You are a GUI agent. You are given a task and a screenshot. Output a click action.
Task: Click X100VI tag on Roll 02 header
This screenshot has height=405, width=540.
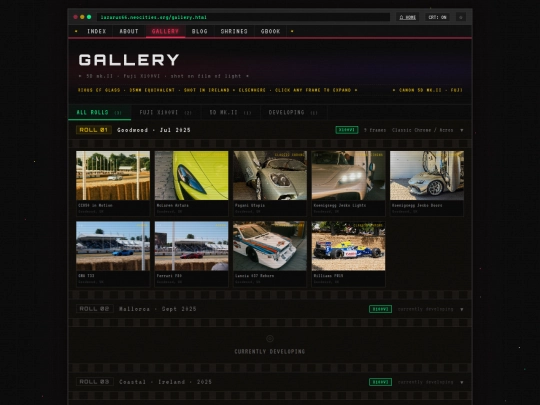(380, 309)
